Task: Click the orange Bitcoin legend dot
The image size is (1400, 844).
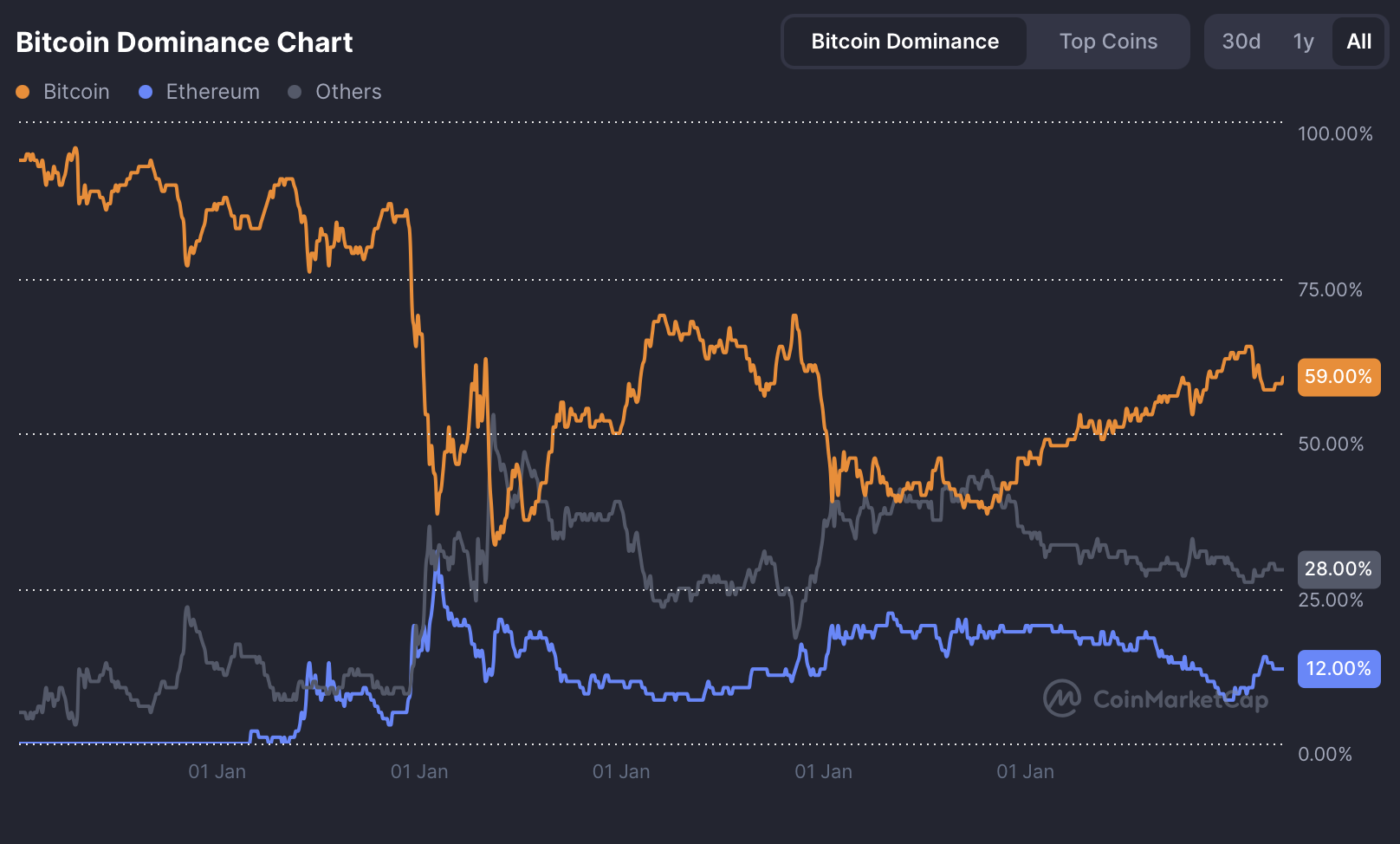Action: tap(23, 92)
